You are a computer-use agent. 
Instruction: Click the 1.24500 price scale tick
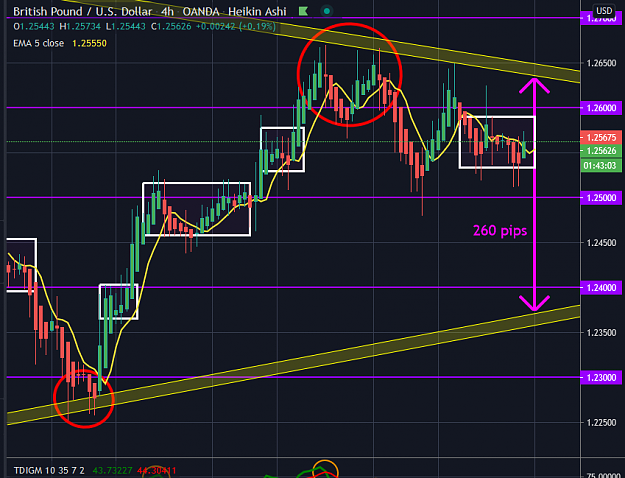click(601, 242)
